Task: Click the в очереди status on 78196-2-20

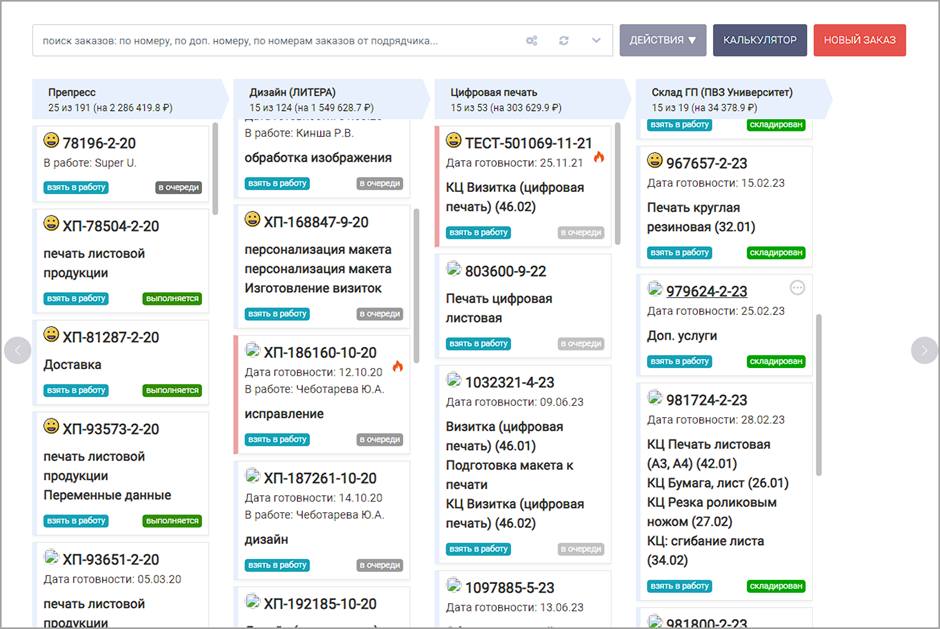Action: click(x=179, y=187)
